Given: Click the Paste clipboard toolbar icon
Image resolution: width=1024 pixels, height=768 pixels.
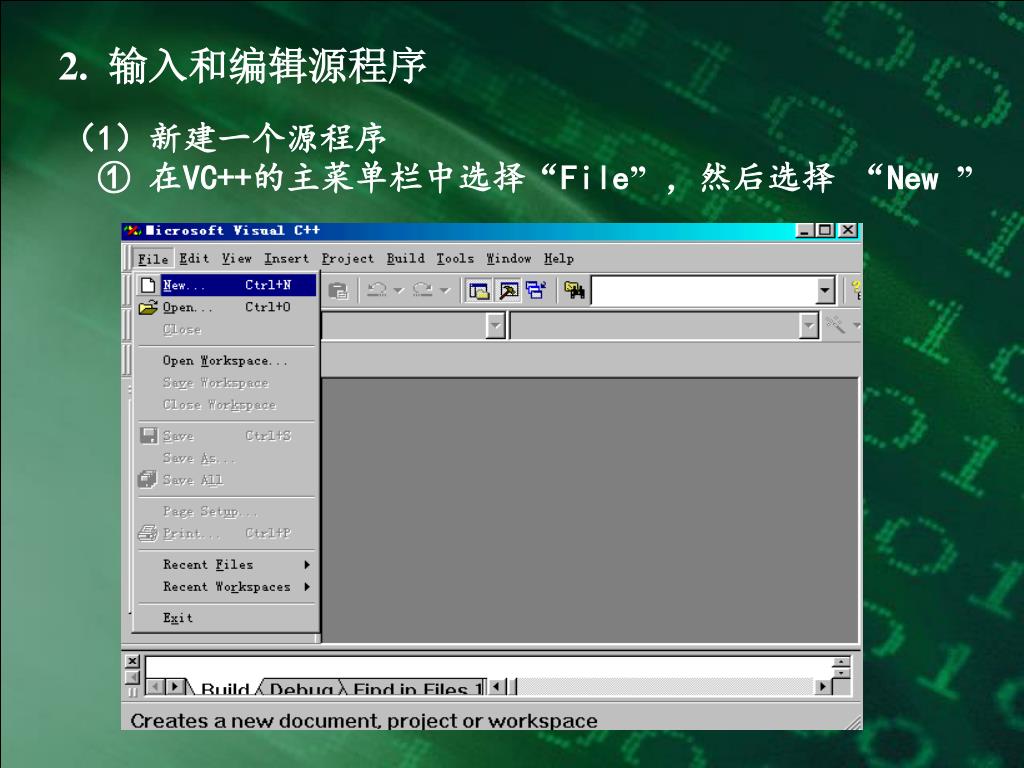Looking at the screenshot, I should click(x=338, y=291).
